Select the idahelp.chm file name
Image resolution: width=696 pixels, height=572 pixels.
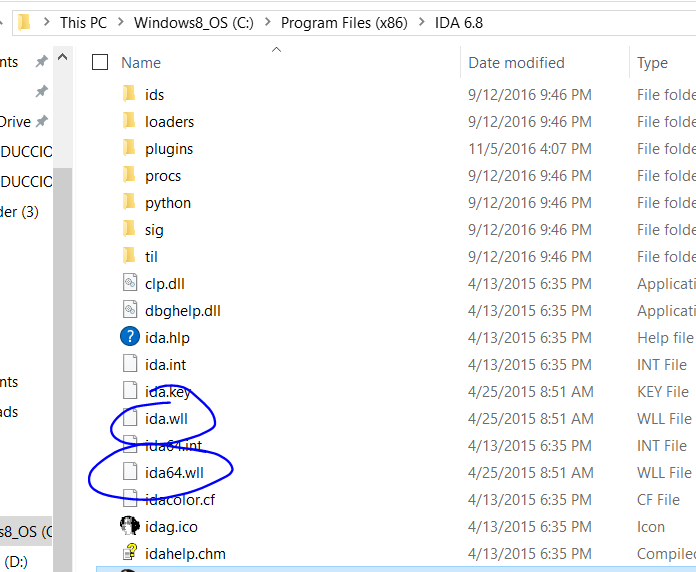(185, 554)
